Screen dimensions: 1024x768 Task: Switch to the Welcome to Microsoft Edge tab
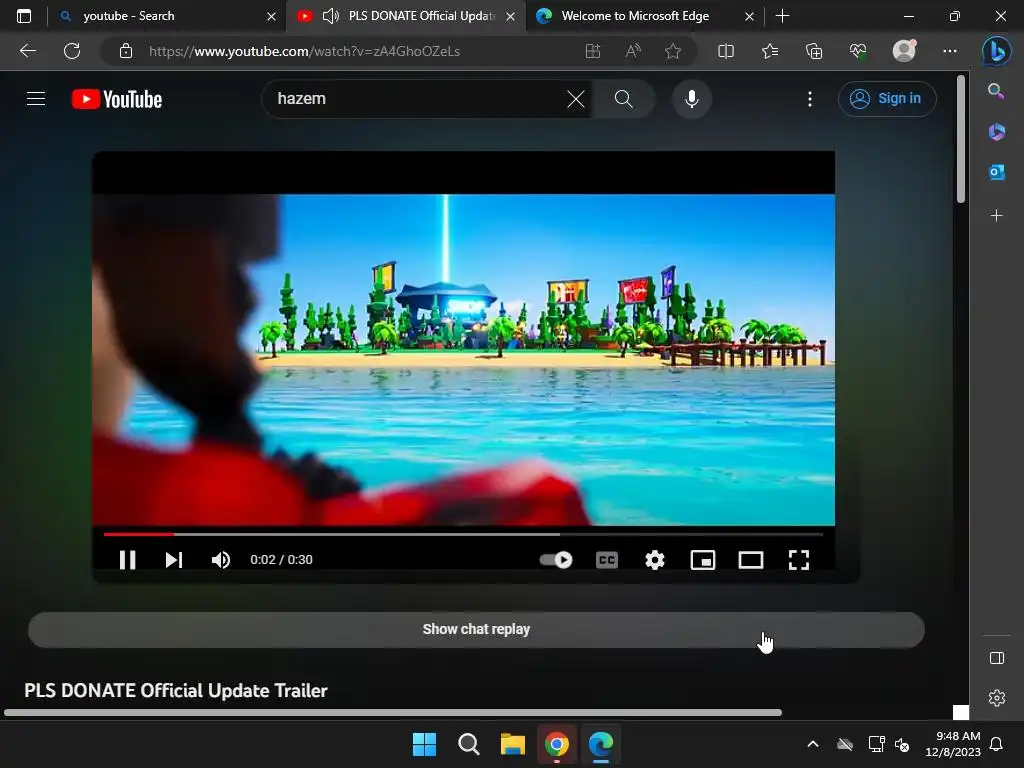(x=645, y=16)
